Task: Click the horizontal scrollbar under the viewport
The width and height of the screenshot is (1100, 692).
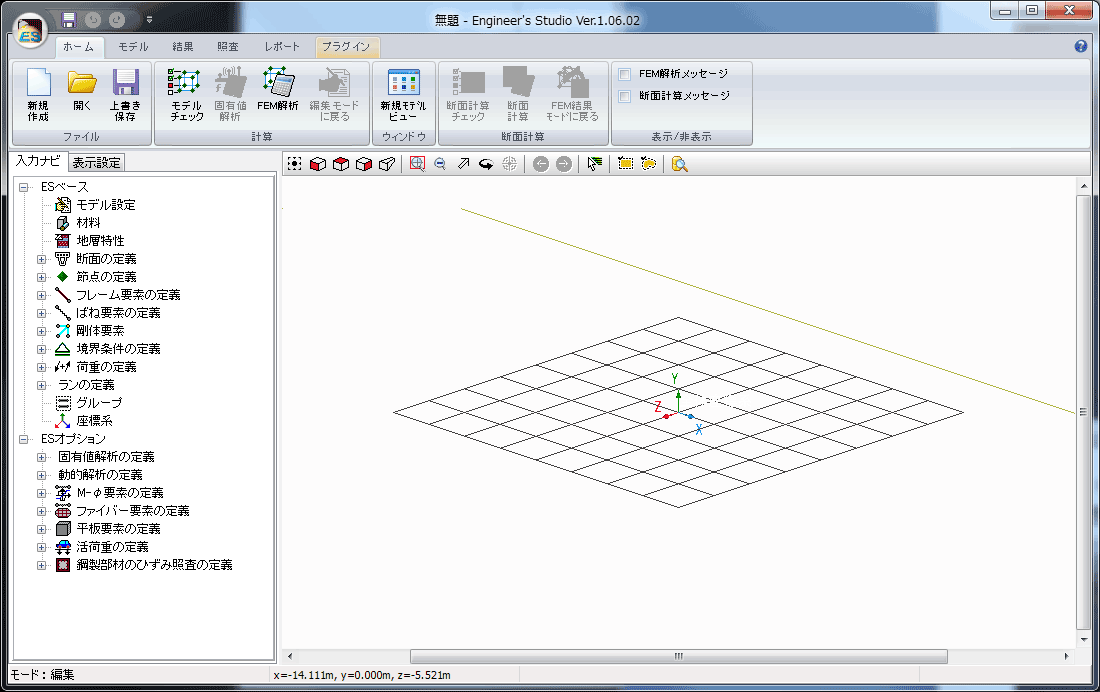Action: coord(677,657)
